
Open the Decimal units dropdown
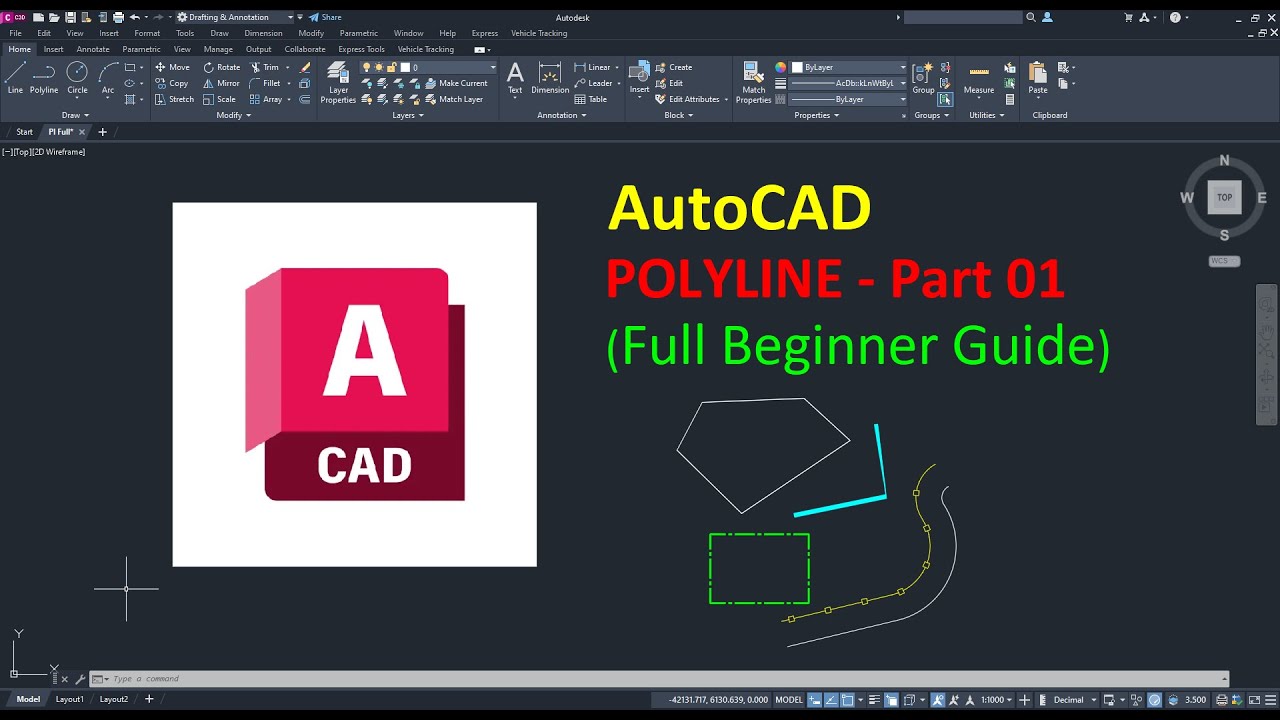[x=1075, y=700]
